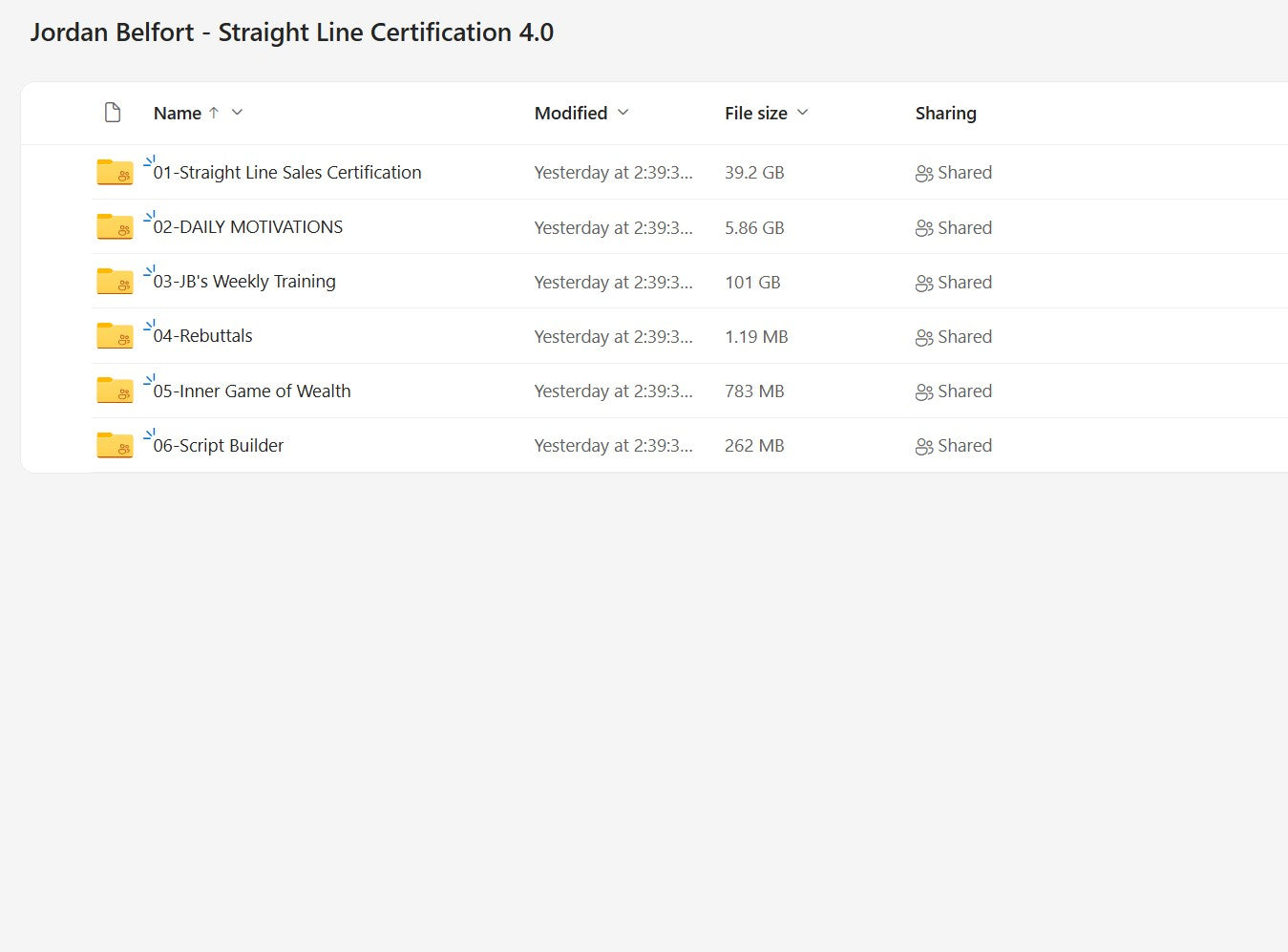Click the Name column header label

click(178, 114)
